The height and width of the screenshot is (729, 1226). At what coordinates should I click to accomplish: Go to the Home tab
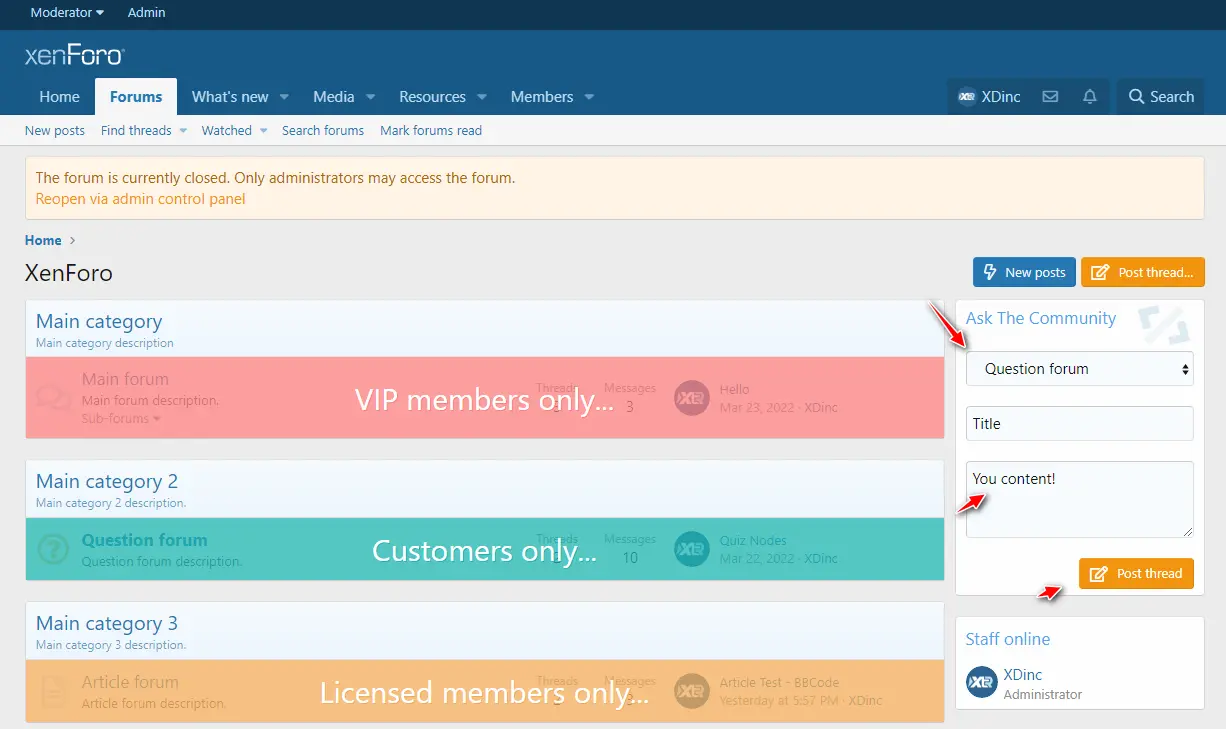coord(59,97)
